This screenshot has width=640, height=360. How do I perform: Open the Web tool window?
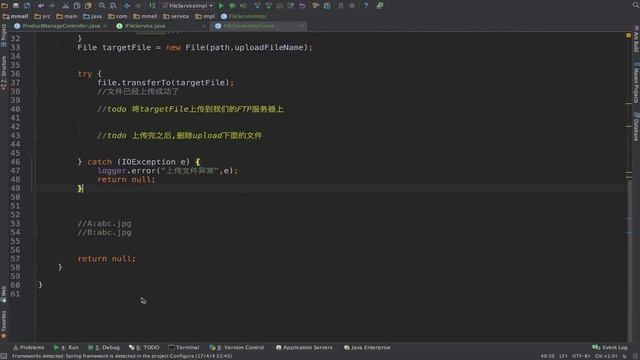tap(4, 294)
